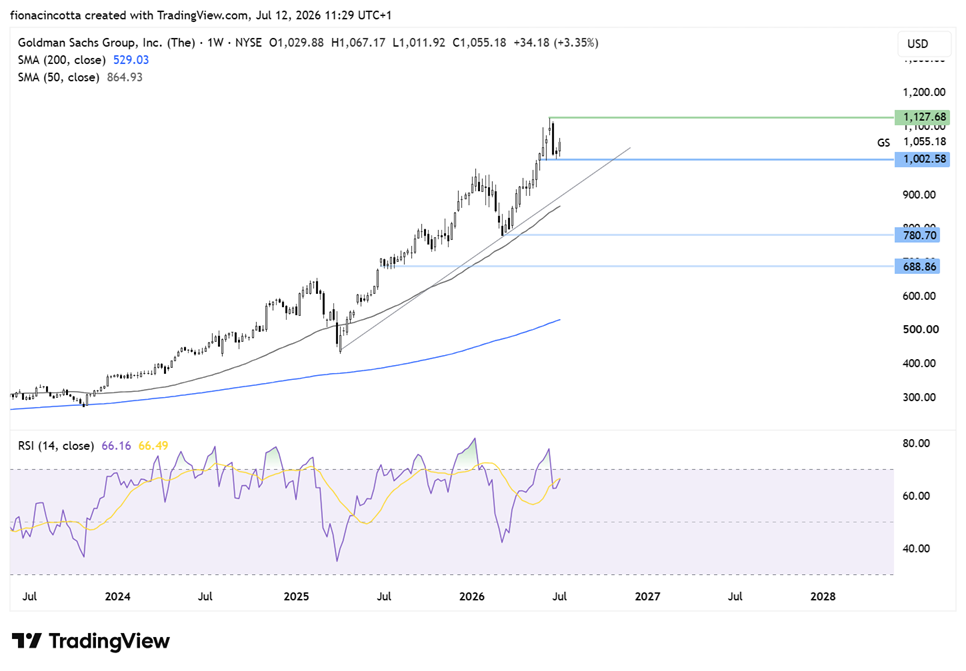Click the RSI (14, close) indicator legend

(x=56, y=445)
